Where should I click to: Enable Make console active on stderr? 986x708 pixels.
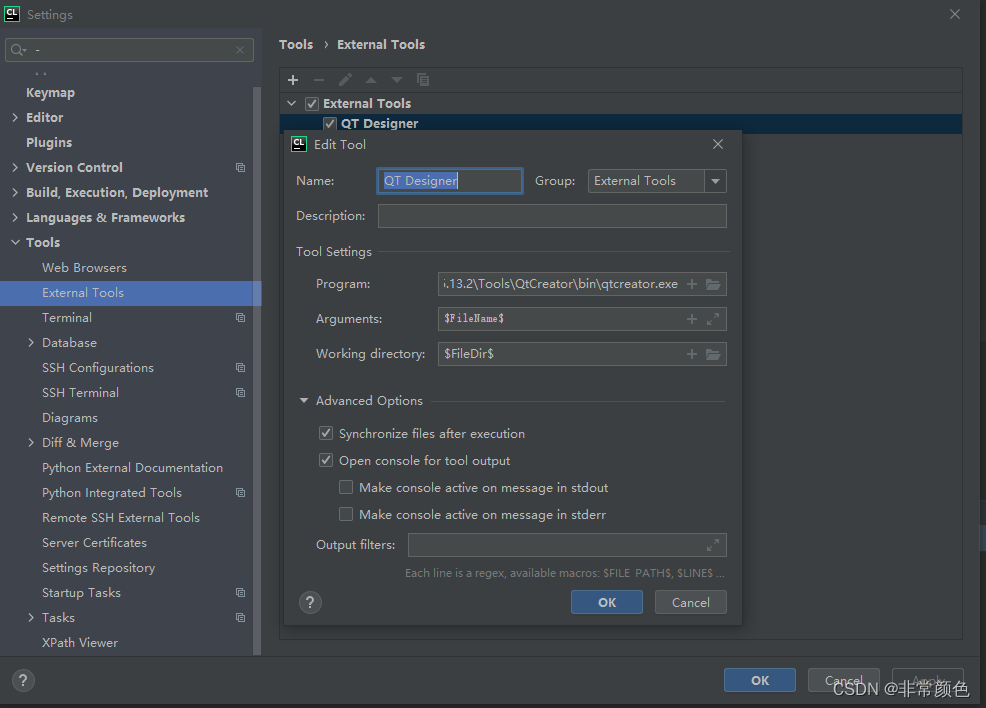[x=346, y=514]
